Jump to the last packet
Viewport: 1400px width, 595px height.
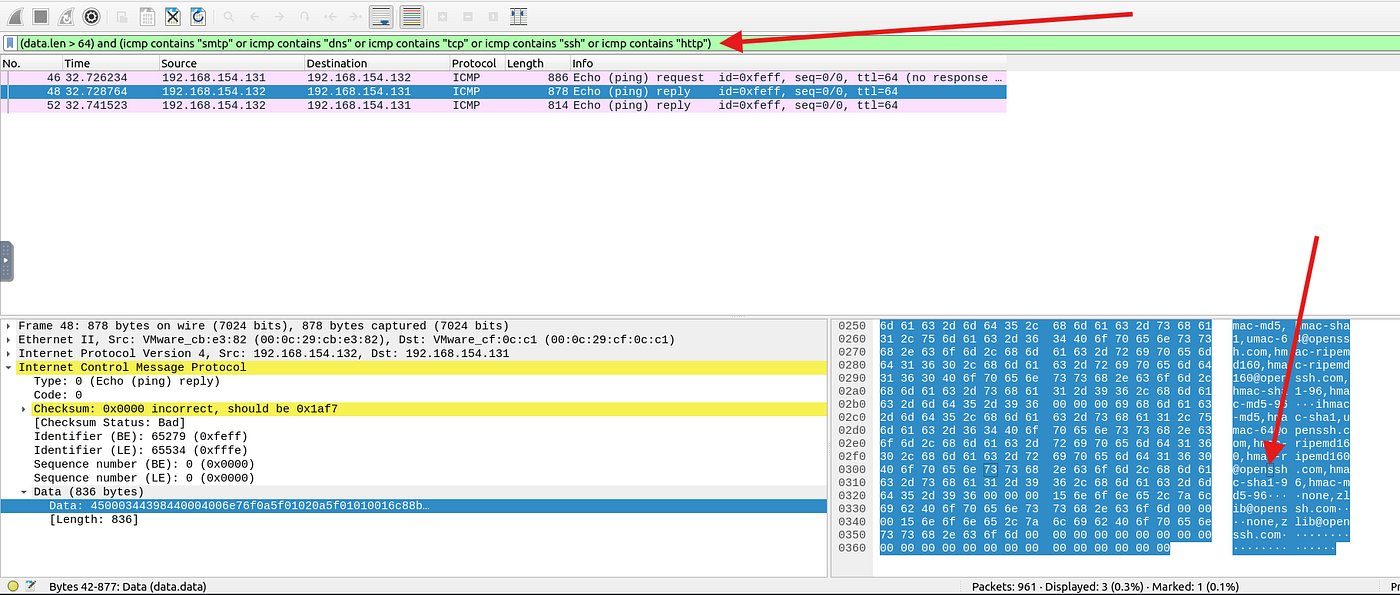click(x=355, y=16)
